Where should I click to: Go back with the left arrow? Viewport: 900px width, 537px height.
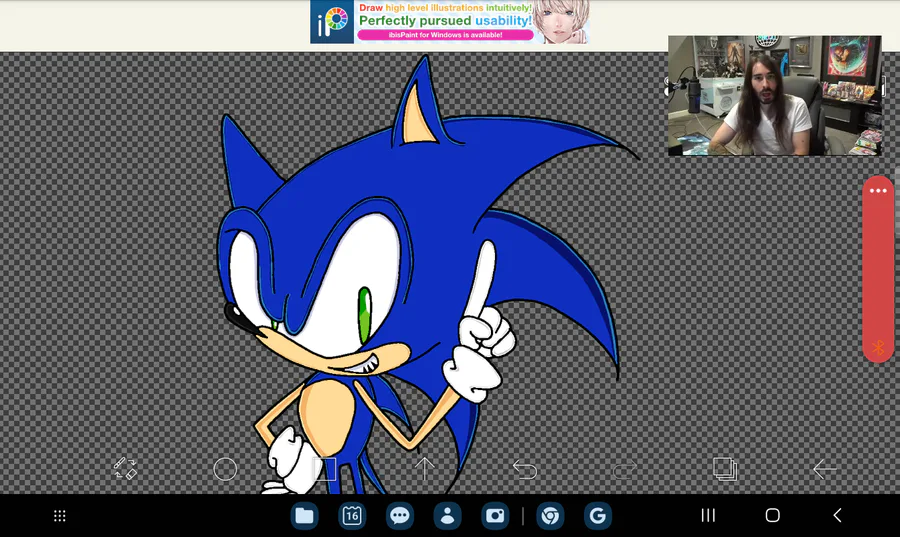pyautogui.click(x=825, y=469)
